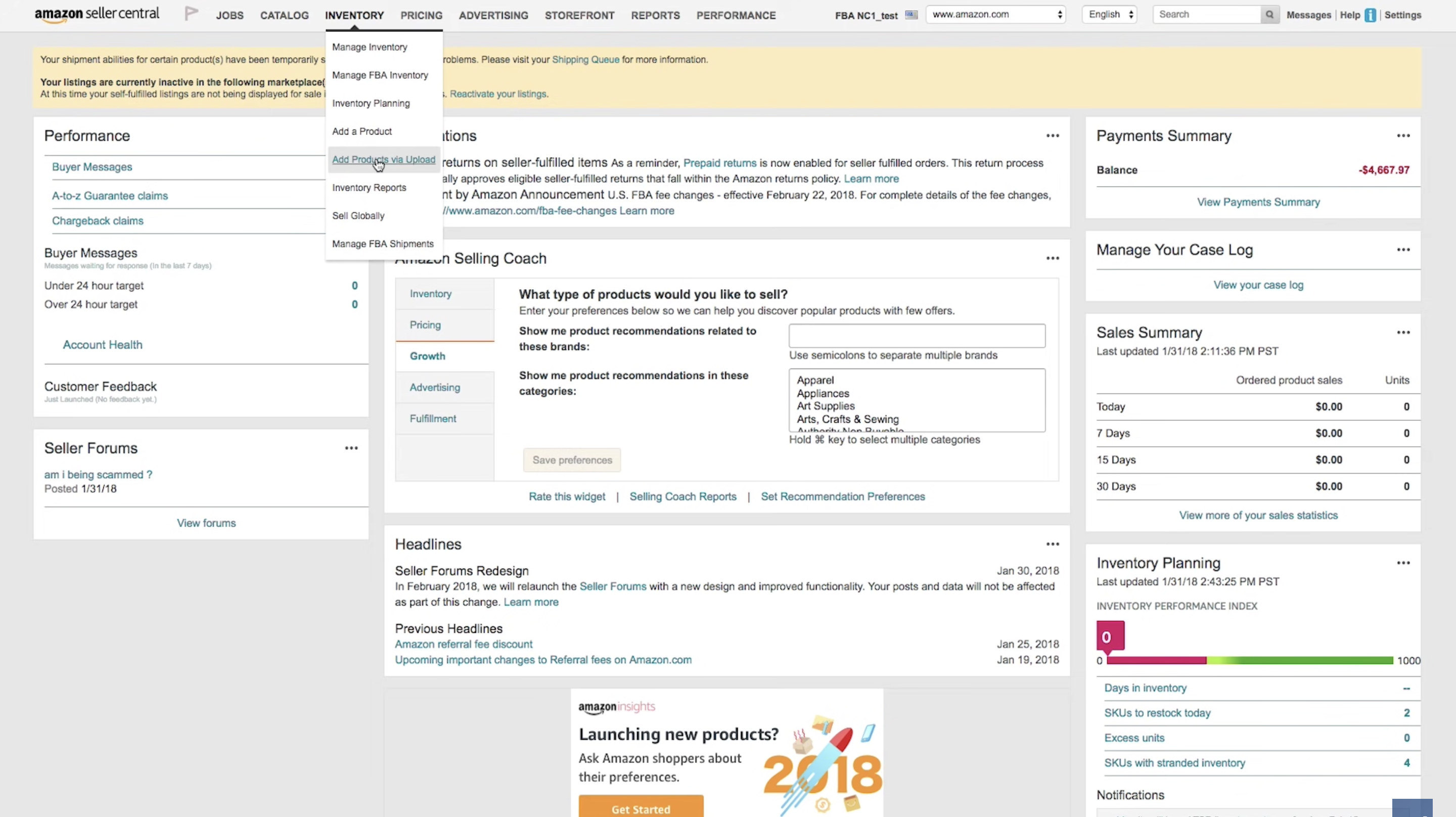Click the Rate this widget link
This screenshot has width=1456, height=817.
coord(567,496)
